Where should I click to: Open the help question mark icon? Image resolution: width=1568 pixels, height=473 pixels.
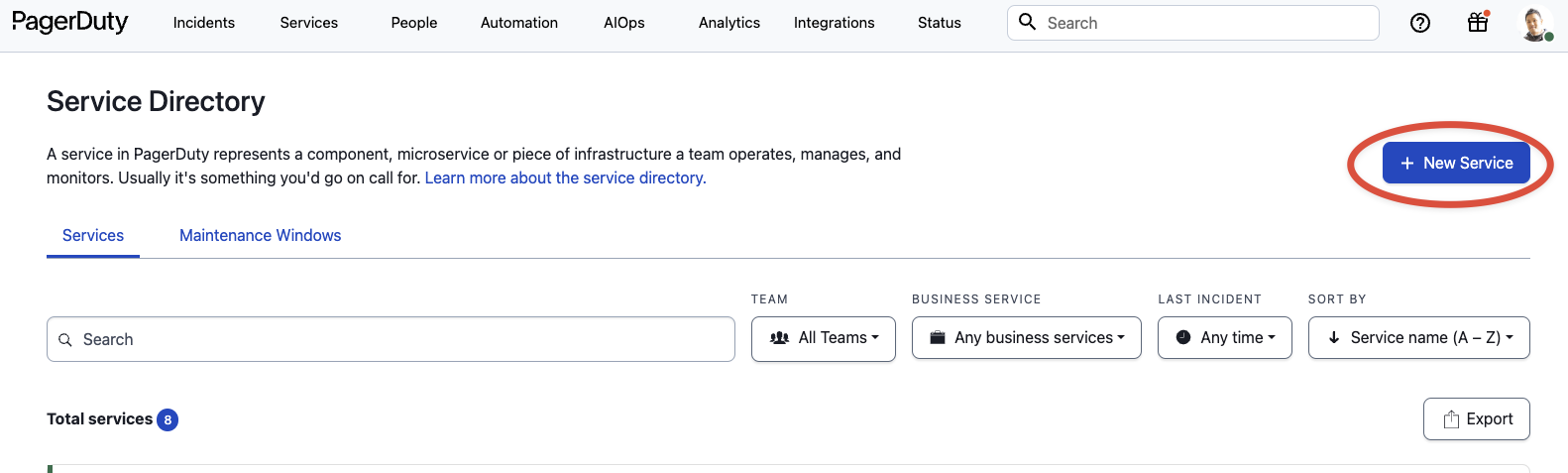click(1419, 23)
